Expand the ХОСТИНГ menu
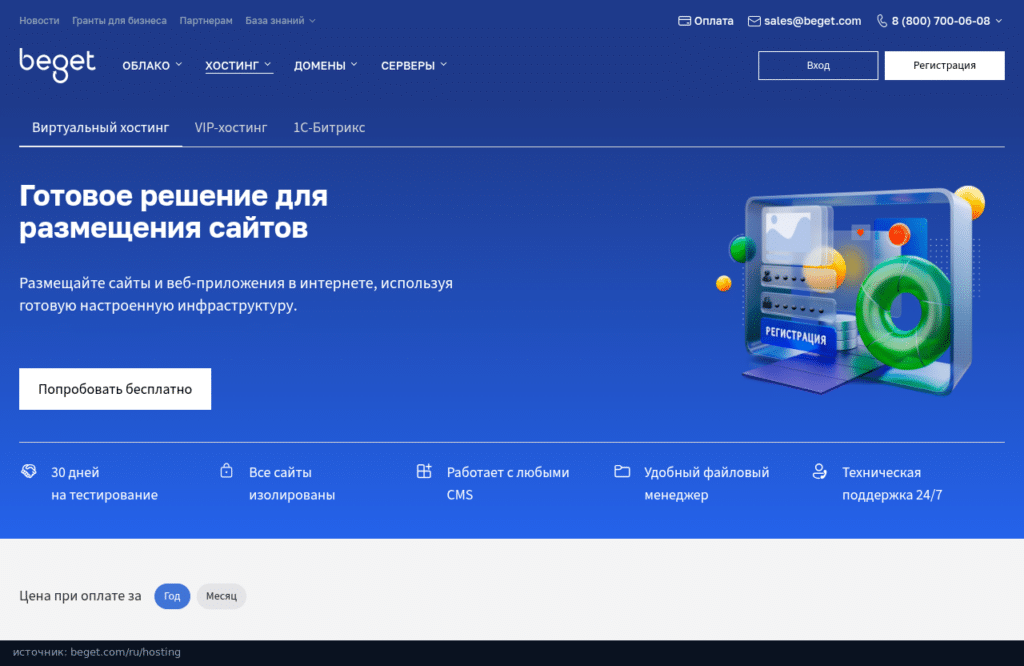The width and height of the screenshot is (1024, 666). pyautogui.click(x=238, y=65)
